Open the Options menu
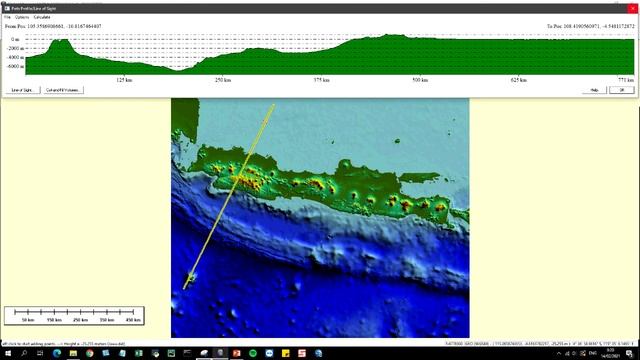 coord(22,17)
